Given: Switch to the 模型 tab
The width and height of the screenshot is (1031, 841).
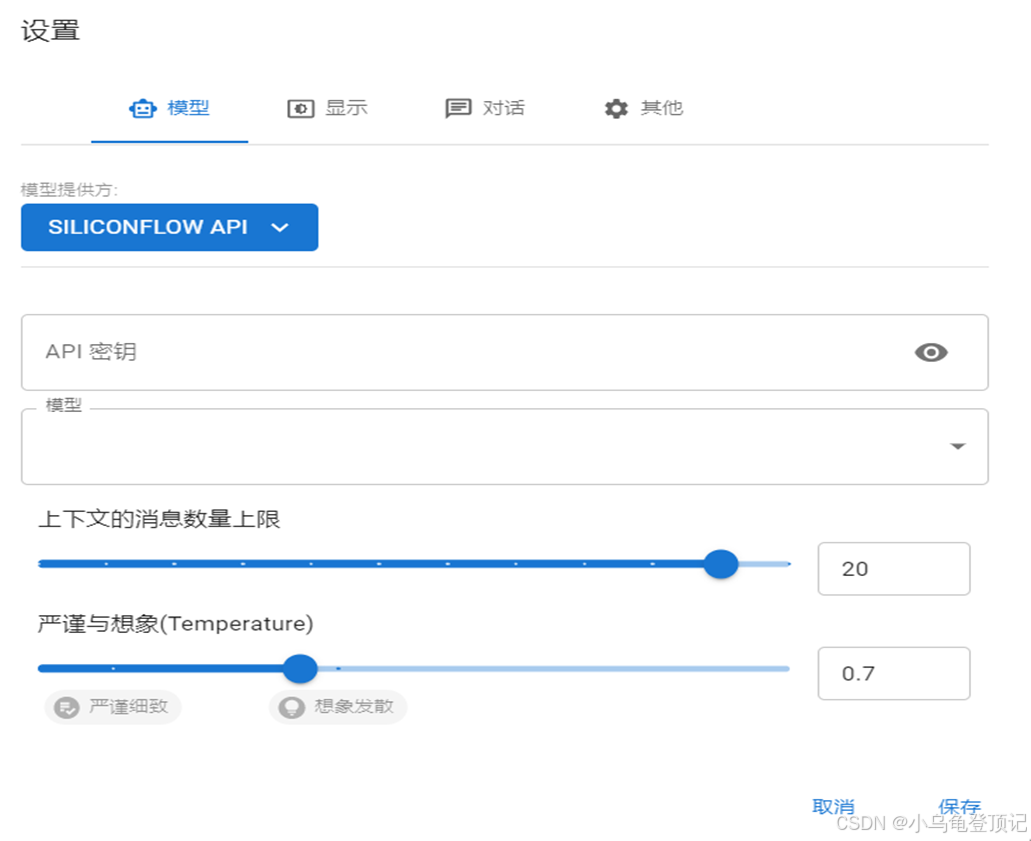Looking at the screenshot, I should click(170, 108).
